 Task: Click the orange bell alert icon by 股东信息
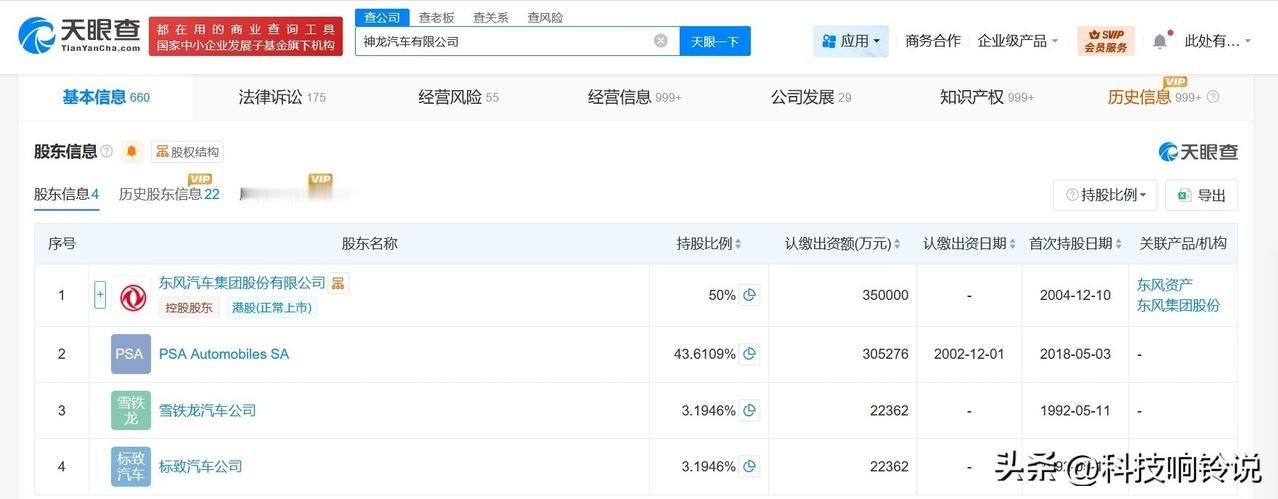[132, 152]
